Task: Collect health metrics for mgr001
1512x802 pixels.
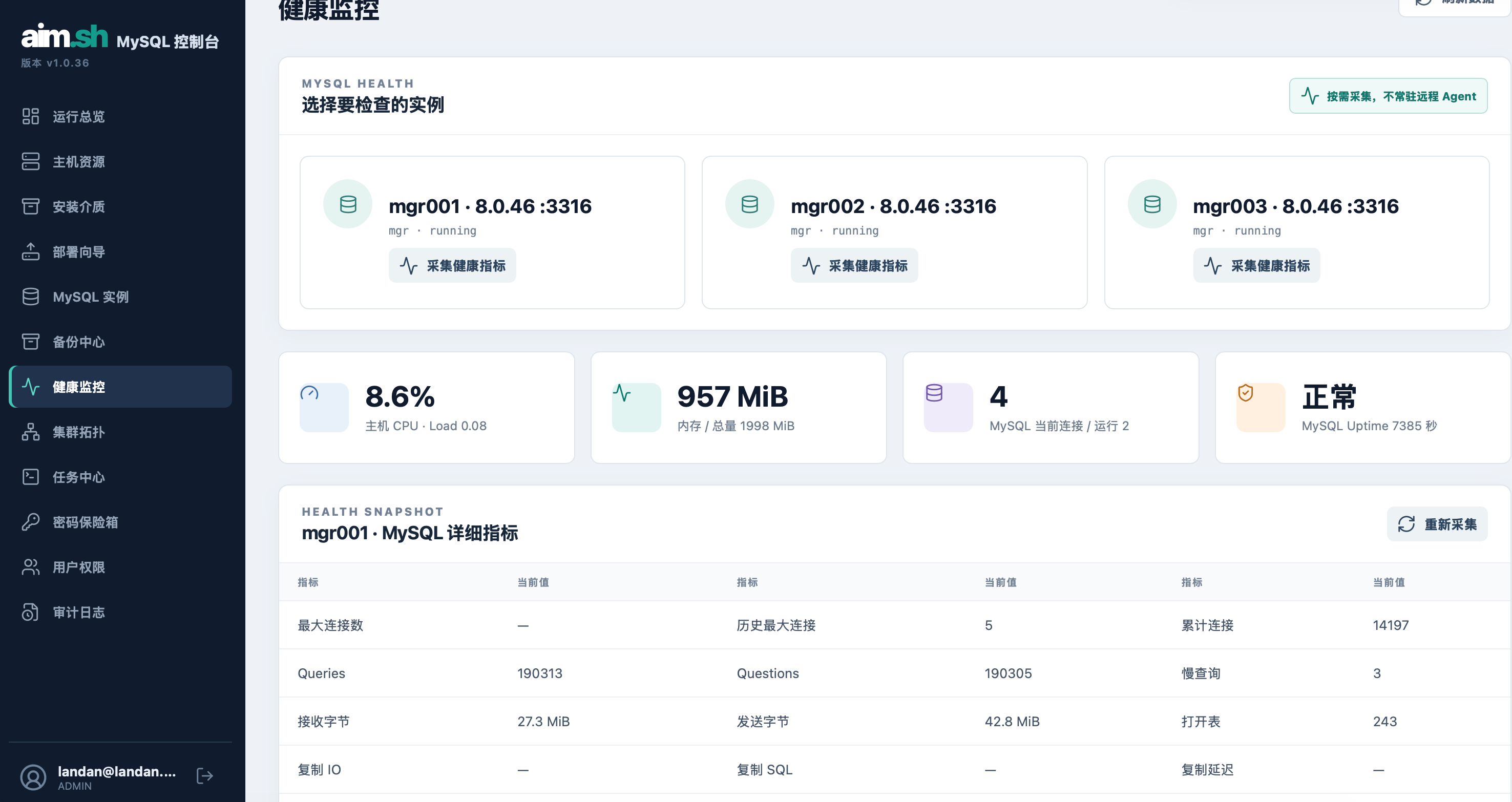Action: pyautogui.click(x=453, y=266)
